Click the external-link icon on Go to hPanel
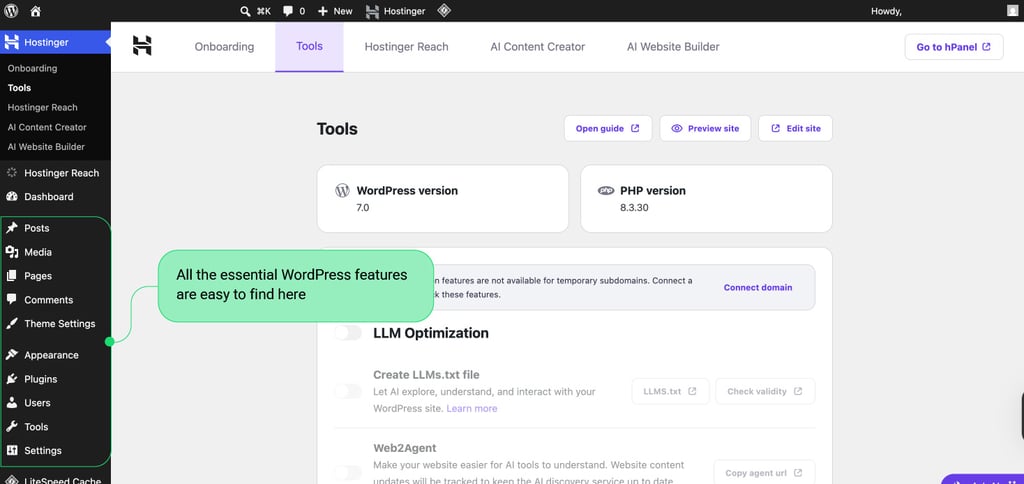 986,47
